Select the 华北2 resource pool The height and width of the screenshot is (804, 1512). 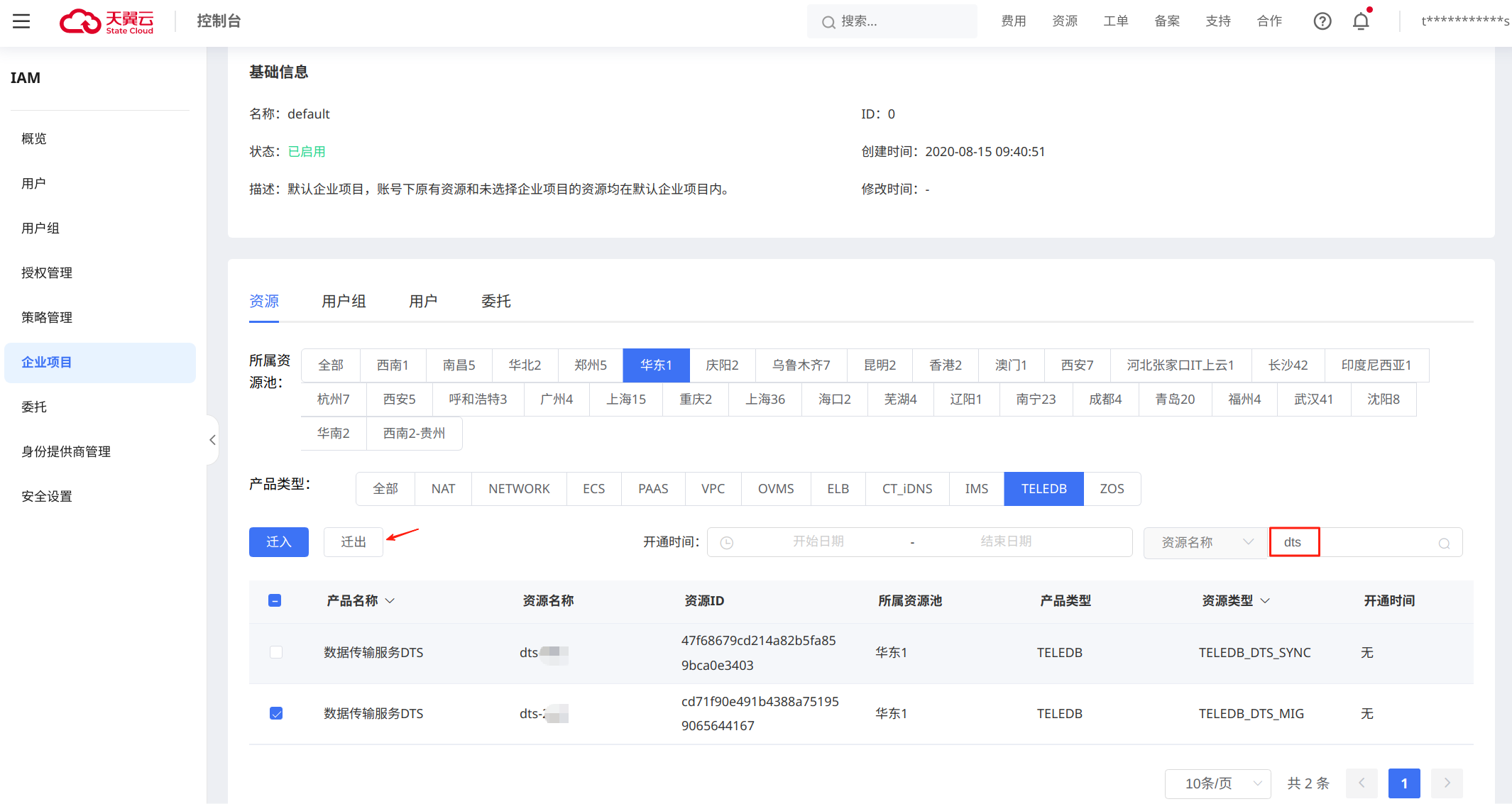(x=525, y=365)
